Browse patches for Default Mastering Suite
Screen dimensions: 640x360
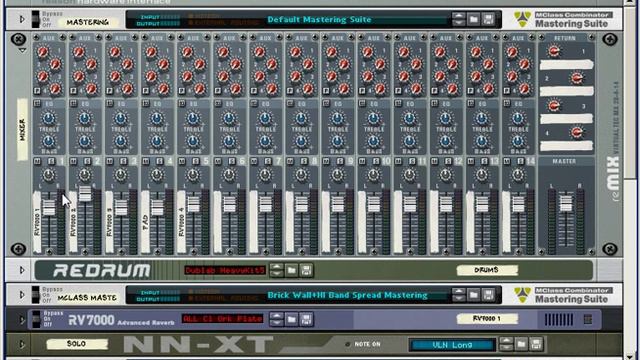[473, 19]
